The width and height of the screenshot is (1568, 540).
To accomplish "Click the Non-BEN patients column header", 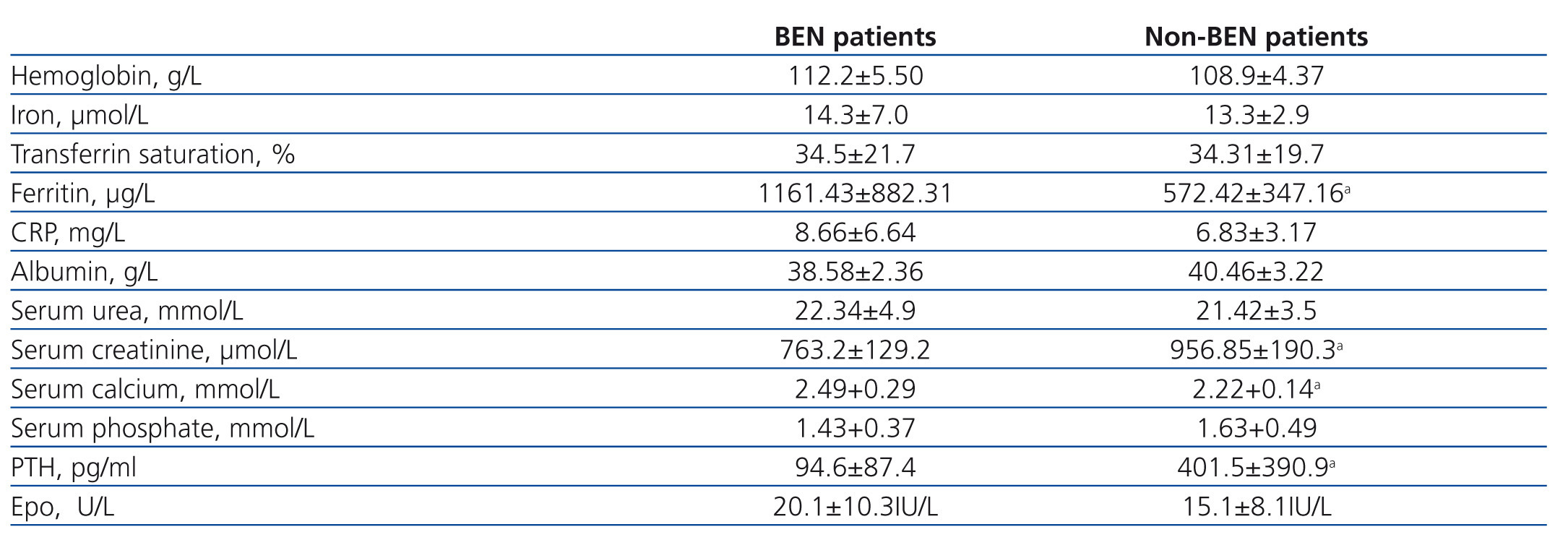I will (x=1256, y=37).
